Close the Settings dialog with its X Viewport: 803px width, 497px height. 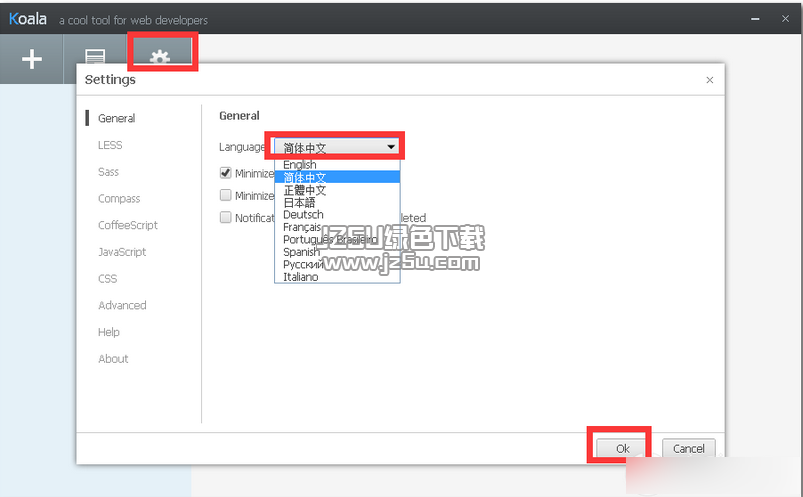coord(710,80)
